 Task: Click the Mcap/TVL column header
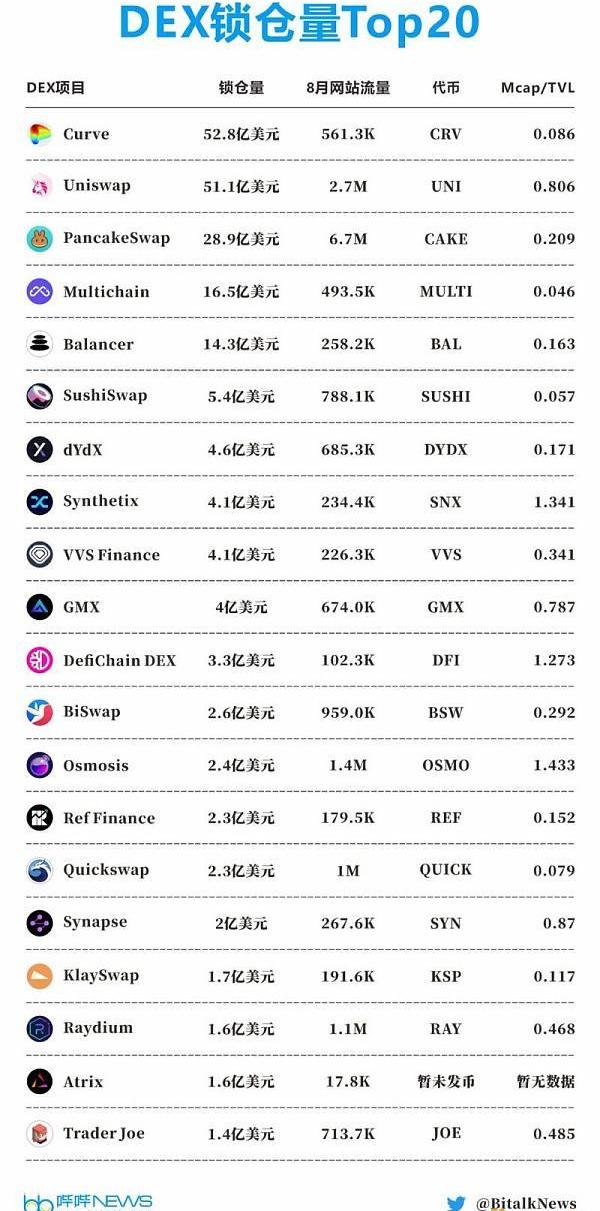(x=537, y=87)
